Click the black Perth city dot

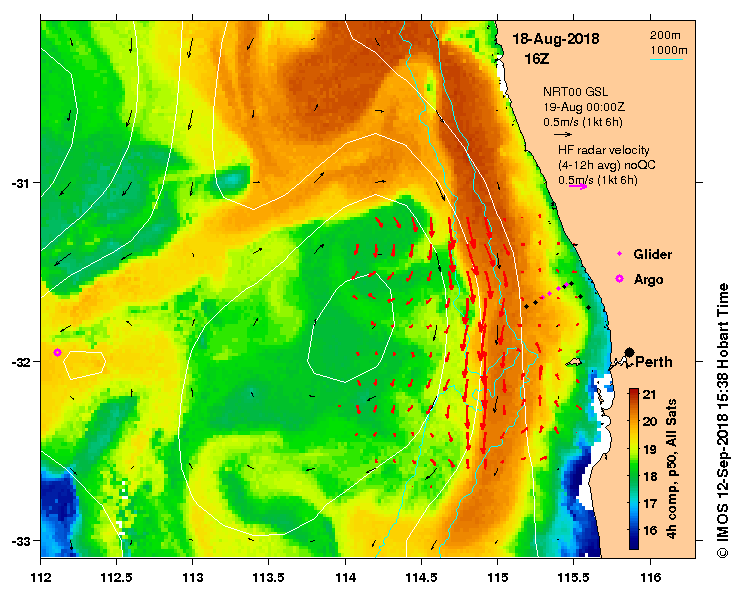tap(629, 352)
